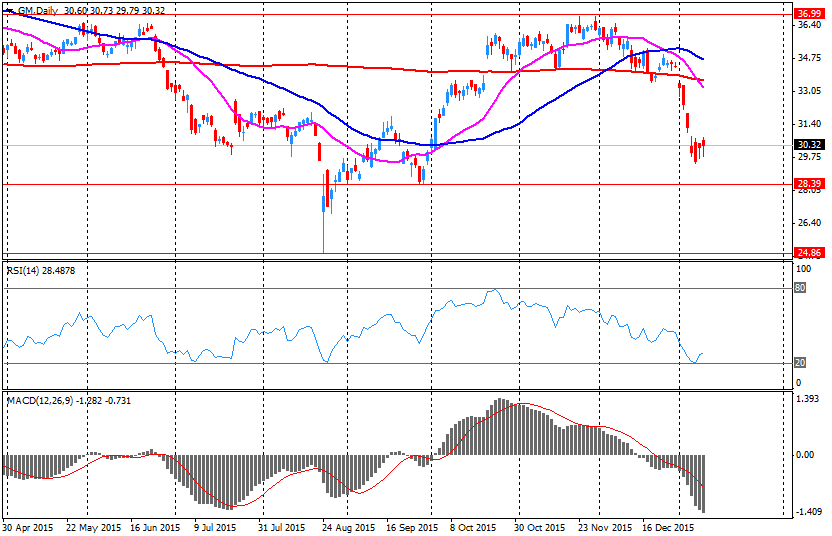This screenshot has height=536, width=832.
Task: Click the red 28.39 support price label
Action: [x=809, y=184]
